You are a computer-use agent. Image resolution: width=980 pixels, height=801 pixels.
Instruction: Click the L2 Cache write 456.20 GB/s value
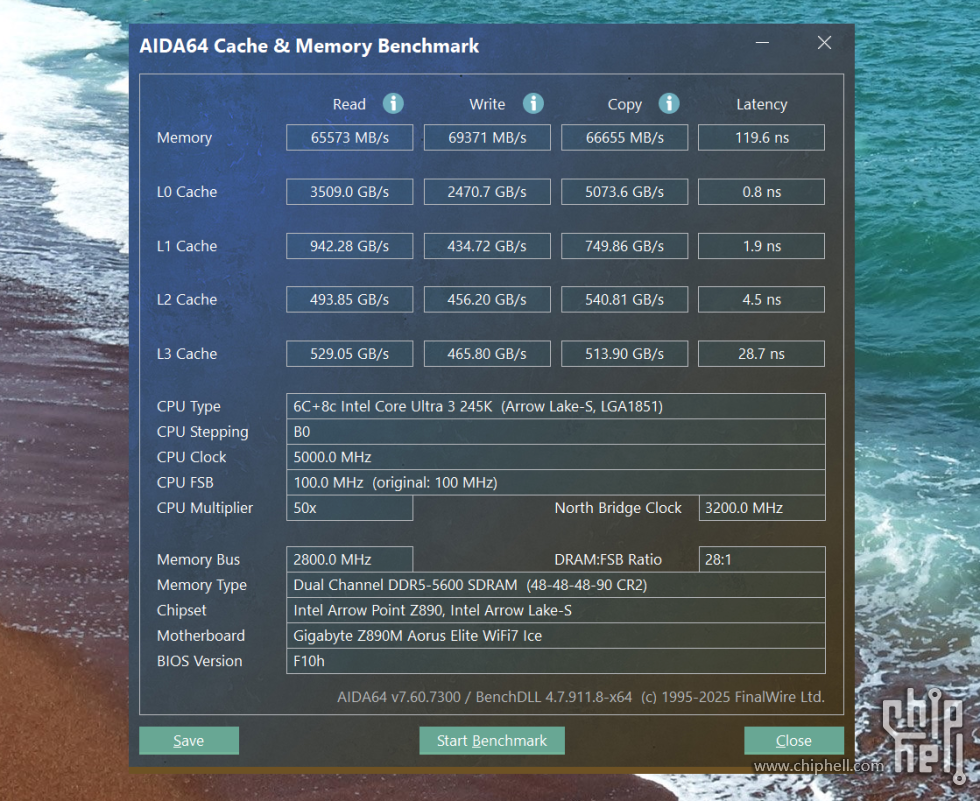coord(487,299)
